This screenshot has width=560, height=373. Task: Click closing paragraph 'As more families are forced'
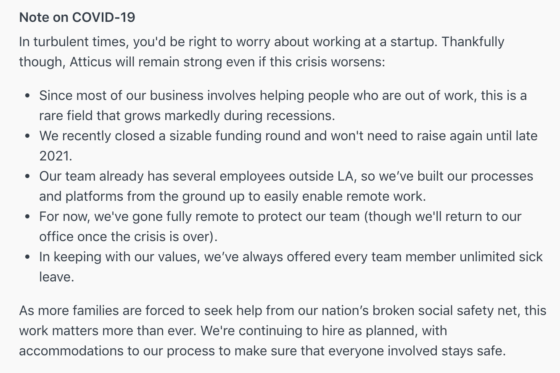[282, 330]
